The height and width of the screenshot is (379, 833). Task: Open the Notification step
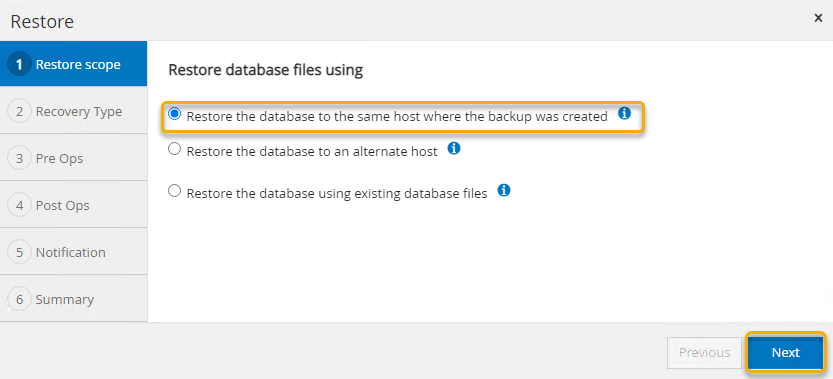click(73, 251)
